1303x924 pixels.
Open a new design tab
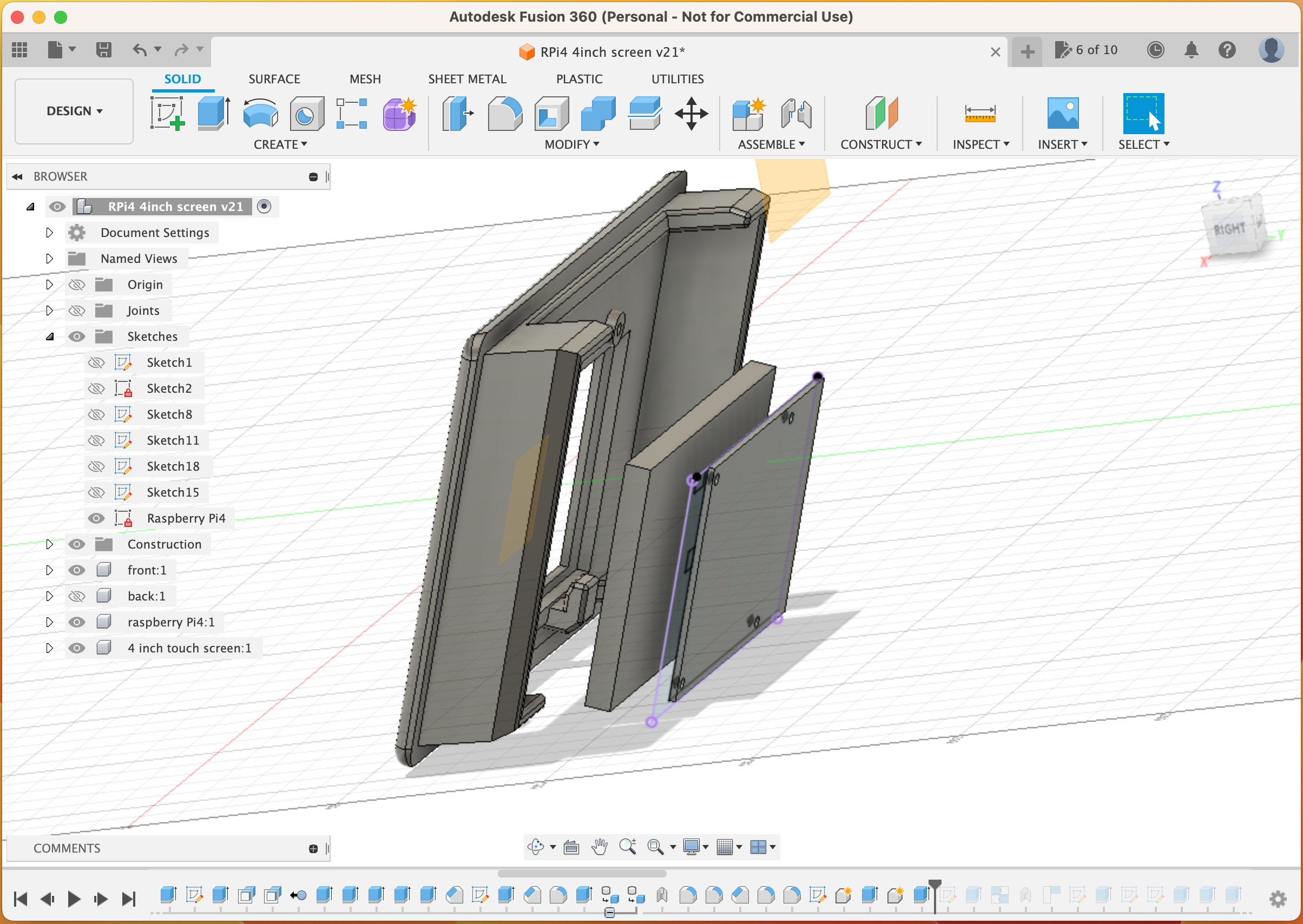coord(1027,52)
